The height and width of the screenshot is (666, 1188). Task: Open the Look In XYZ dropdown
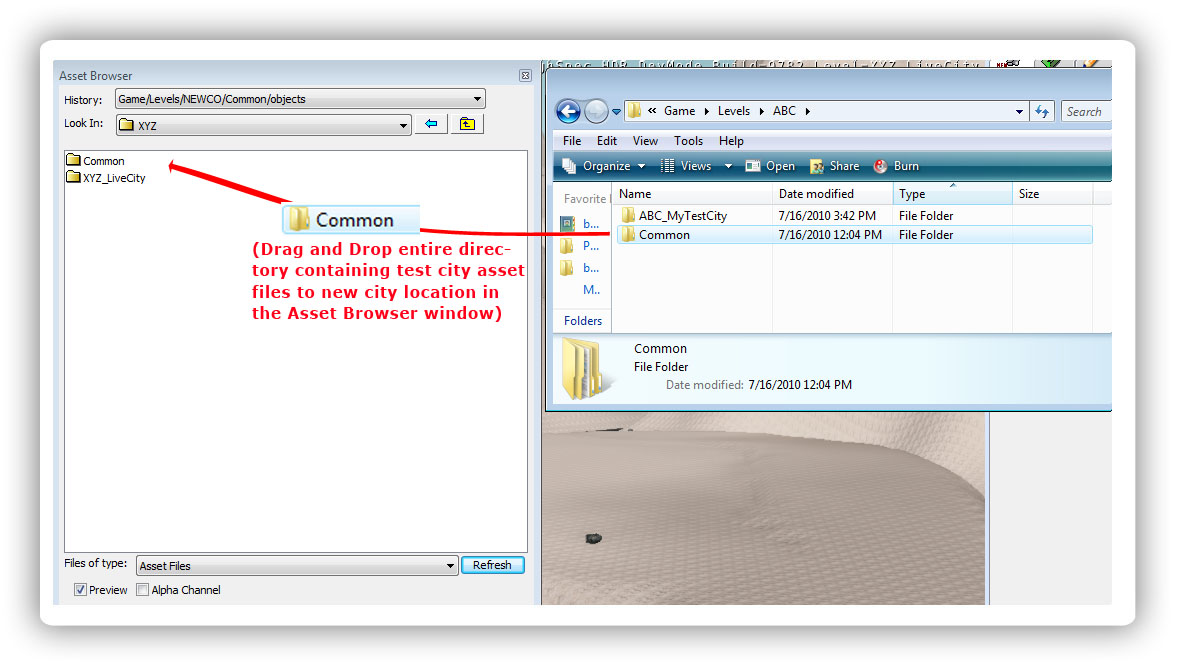pyautogui.click(x=403, y=126)
